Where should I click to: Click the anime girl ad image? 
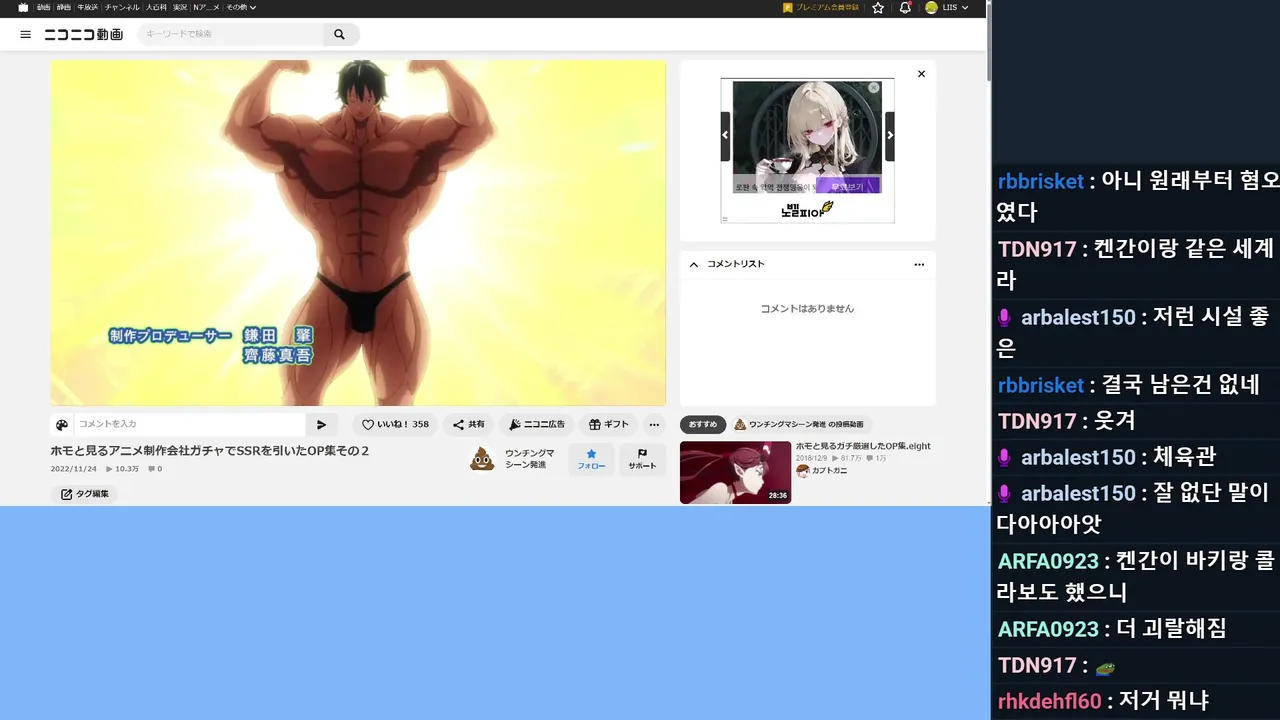tap(807, 137)
